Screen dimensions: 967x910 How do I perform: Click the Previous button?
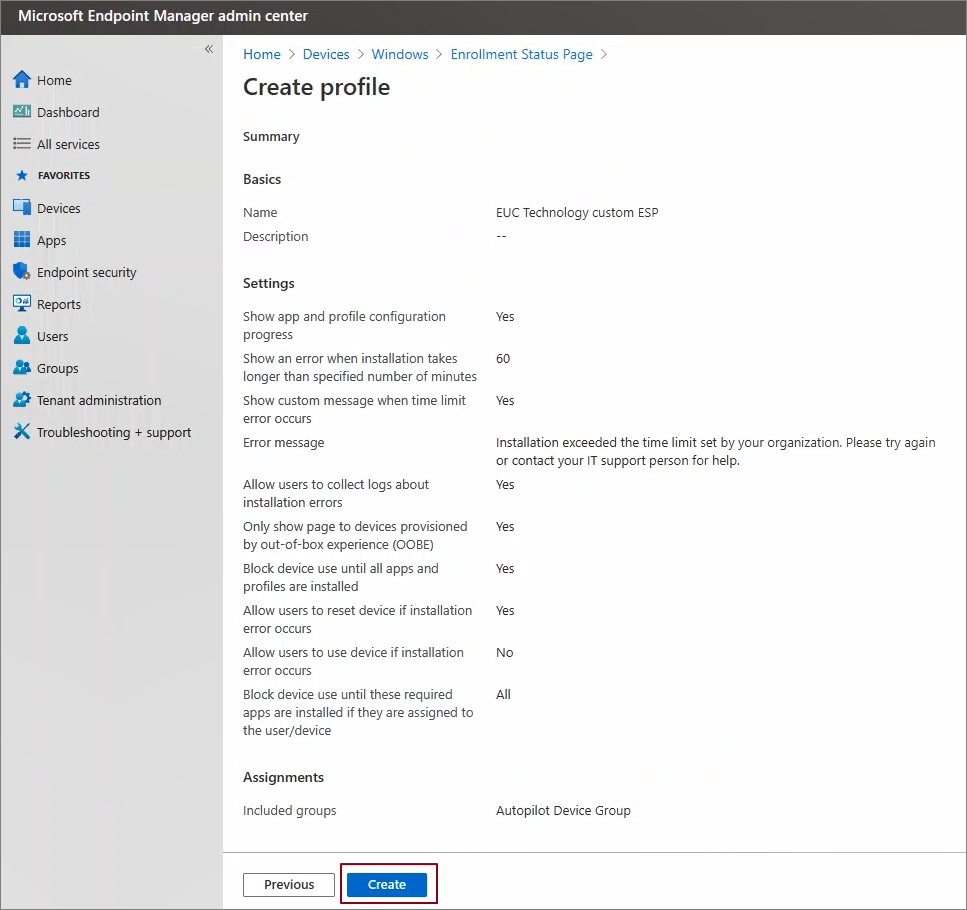pos(289,884)
